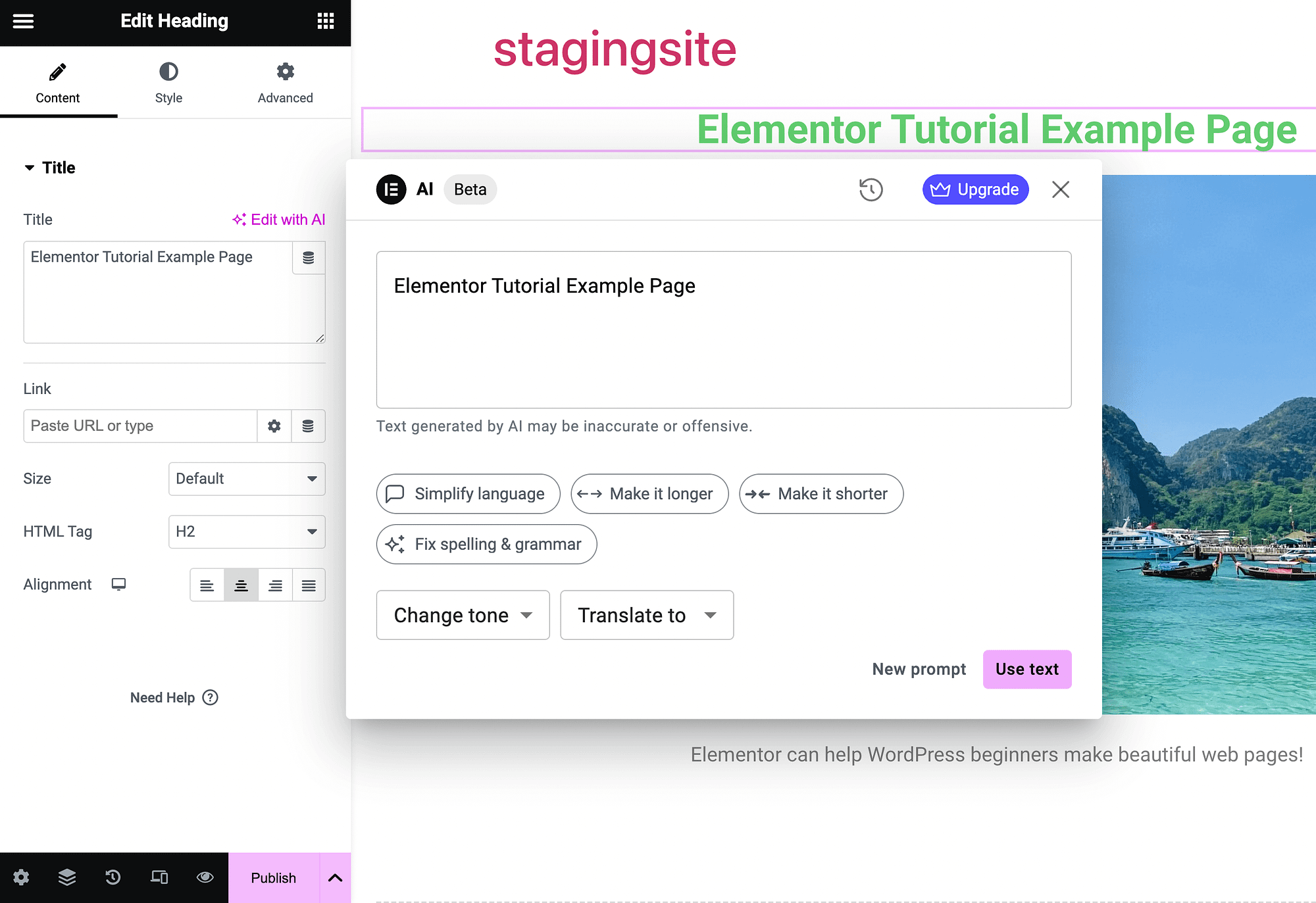Click the Title text input field
This screenshot has width=1316, height=903.
tap(175, 292)
